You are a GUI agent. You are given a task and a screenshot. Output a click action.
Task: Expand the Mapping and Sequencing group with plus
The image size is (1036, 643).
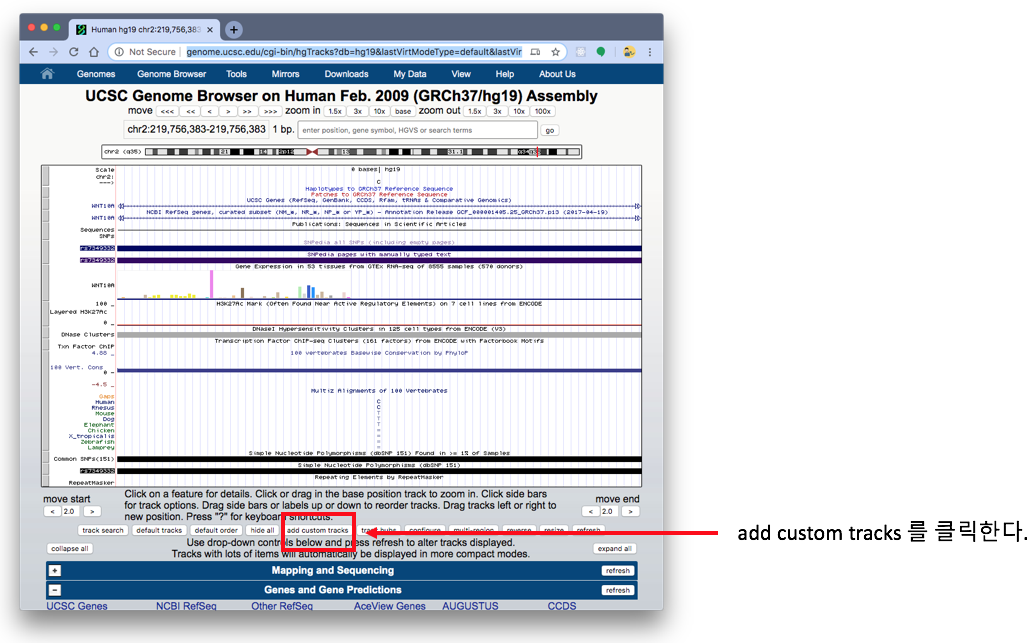55,570
